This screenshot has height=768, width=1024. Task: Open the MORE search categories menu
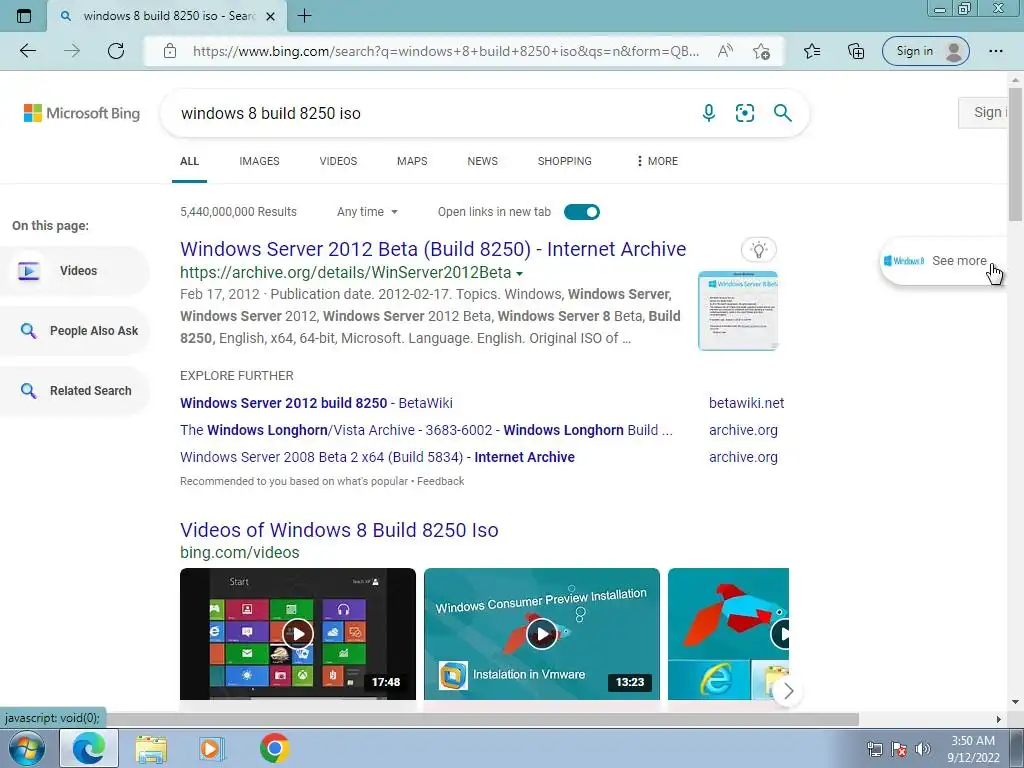tap(657, 161)
